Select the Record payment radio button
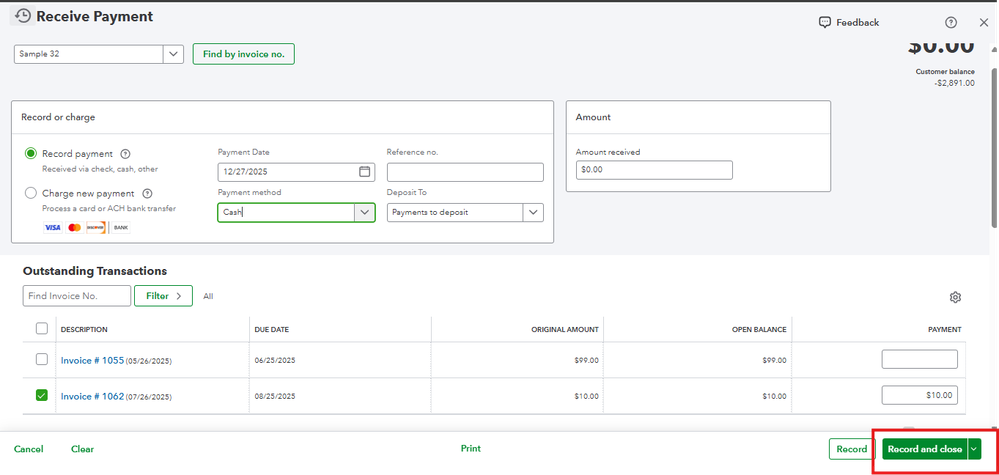This screenshot has width=999, height=475. click(x=31, y=153)
